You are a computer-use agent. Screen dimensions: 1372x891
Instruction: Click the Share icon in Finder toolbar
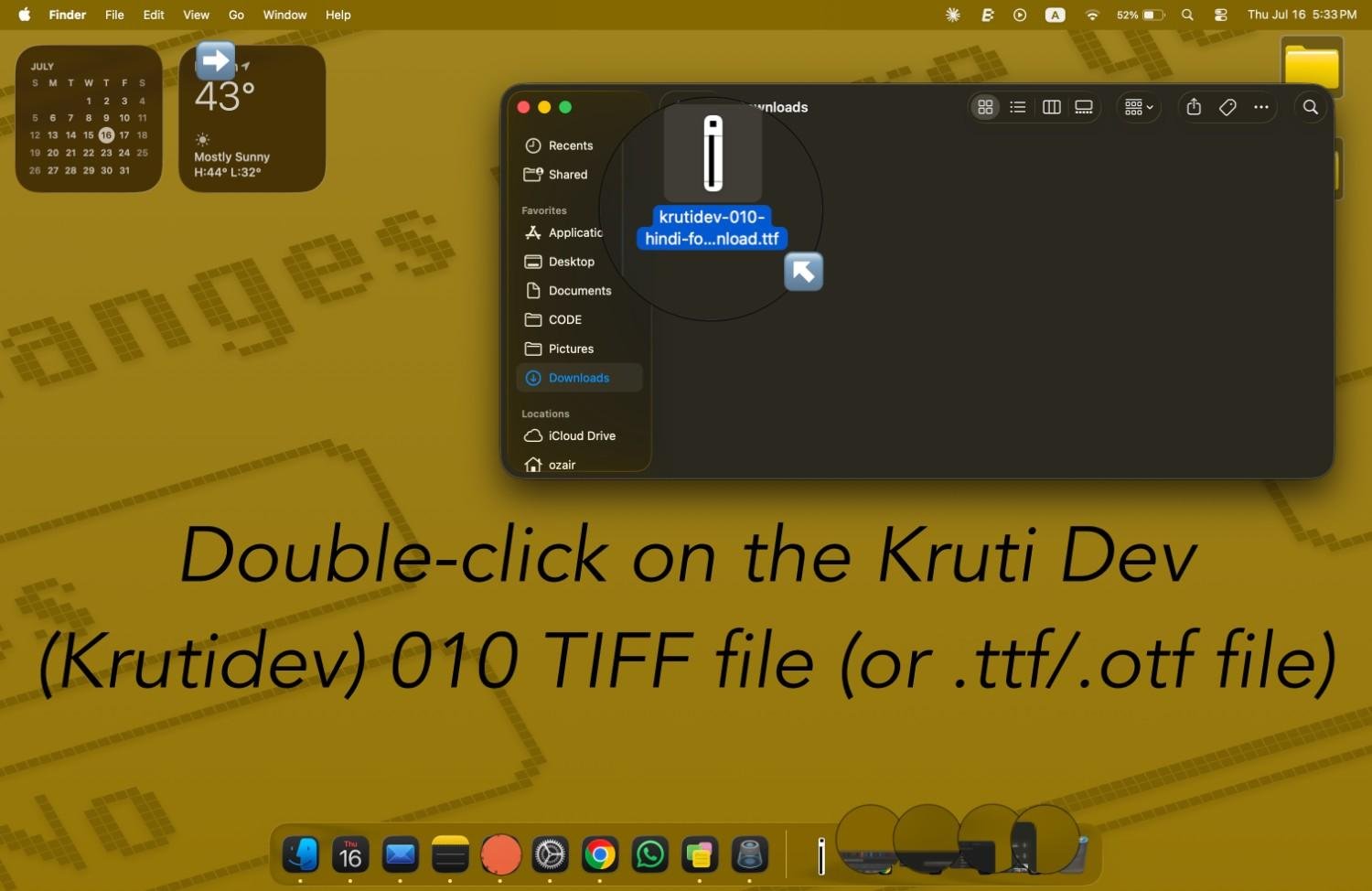click(x=1194, y=107)
